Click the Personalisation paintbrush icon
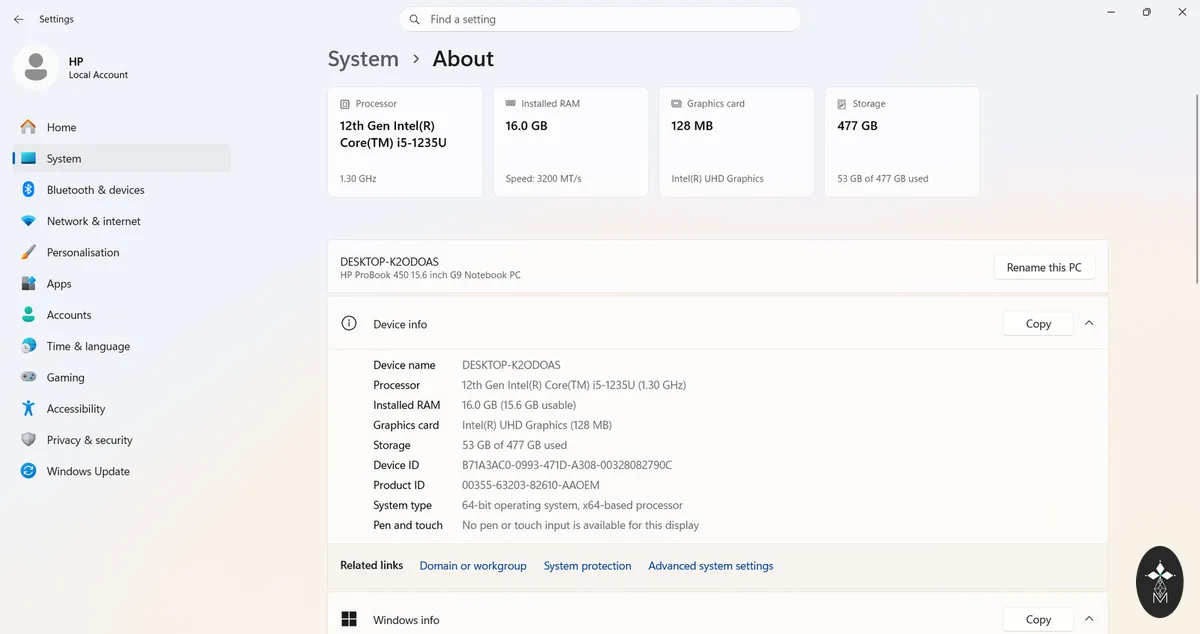Viewport: 1200px width, 634px height. (28, 252)
